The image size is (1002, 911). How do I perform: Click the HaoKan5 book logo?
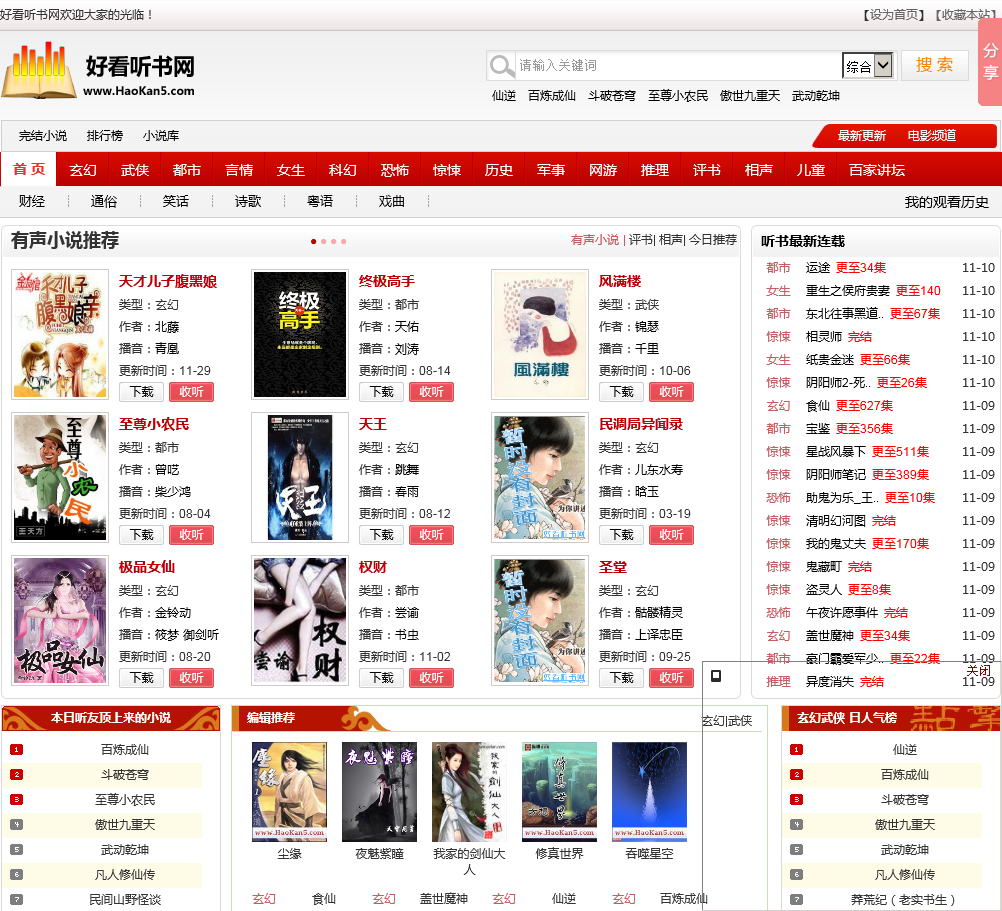point(39,69)
